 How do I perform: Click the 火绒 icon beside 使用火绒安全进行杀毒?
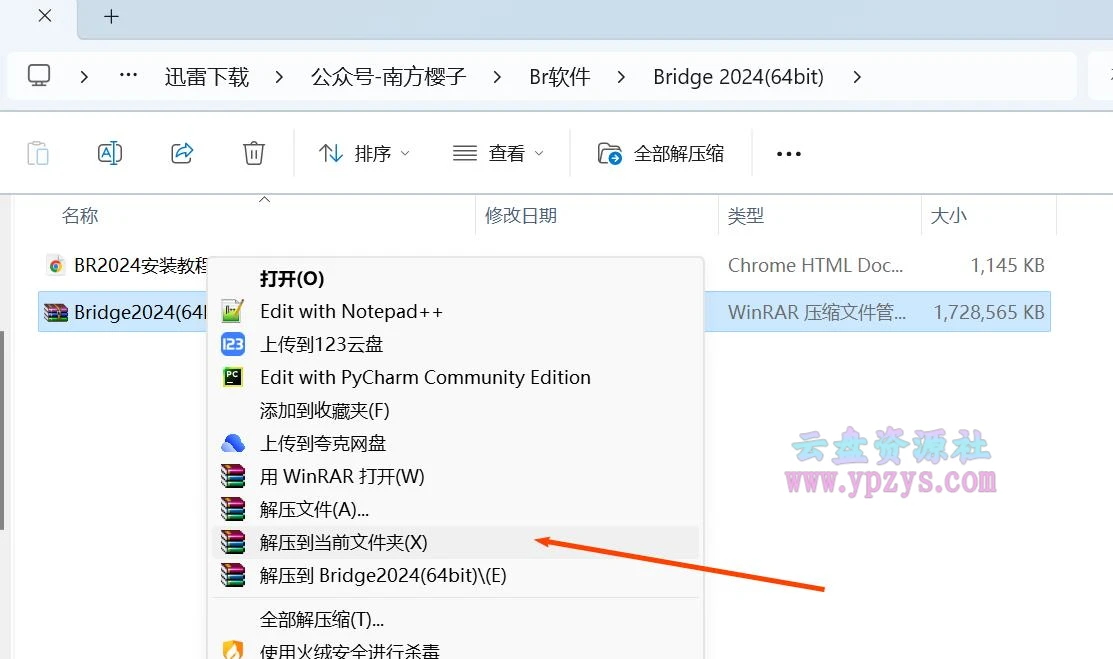tap(232, 651)
